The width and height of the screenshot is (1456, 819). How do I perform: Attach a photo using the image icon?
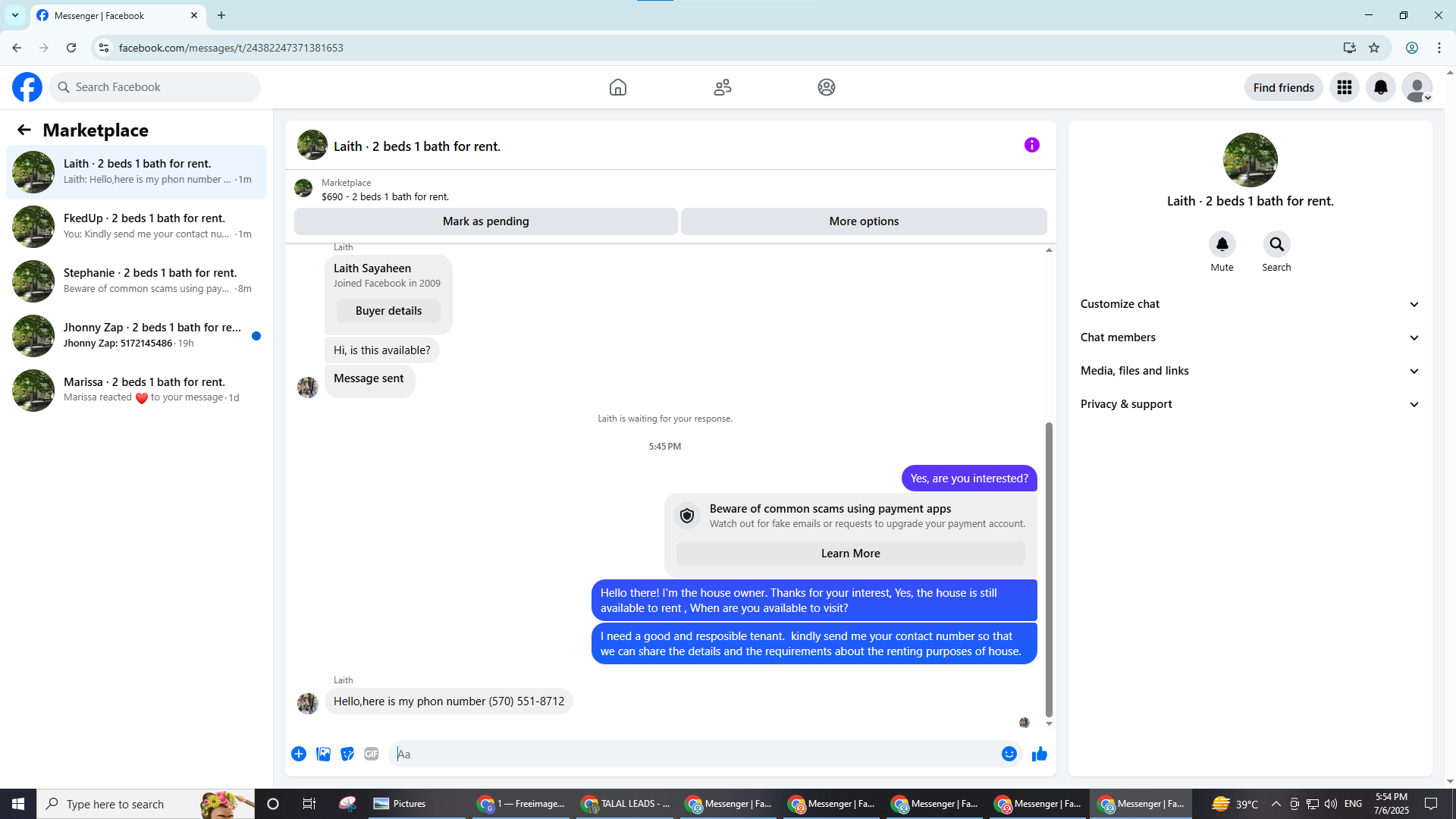click(x=323, y=754)
